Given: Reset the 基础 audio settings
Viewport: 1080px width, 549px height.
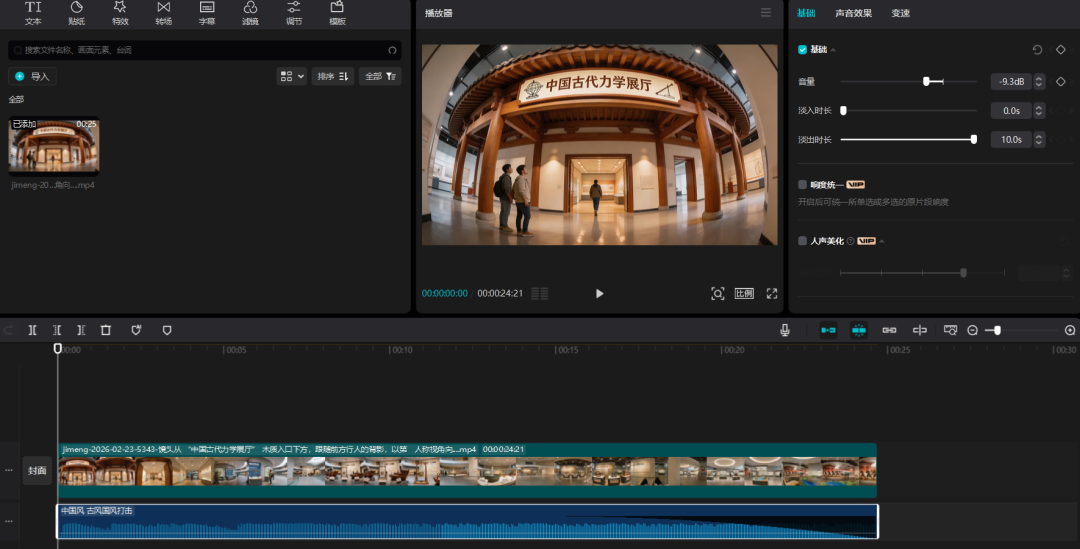Looking at the screenshot, I should pyautogui.click(x=1037, y=49).
